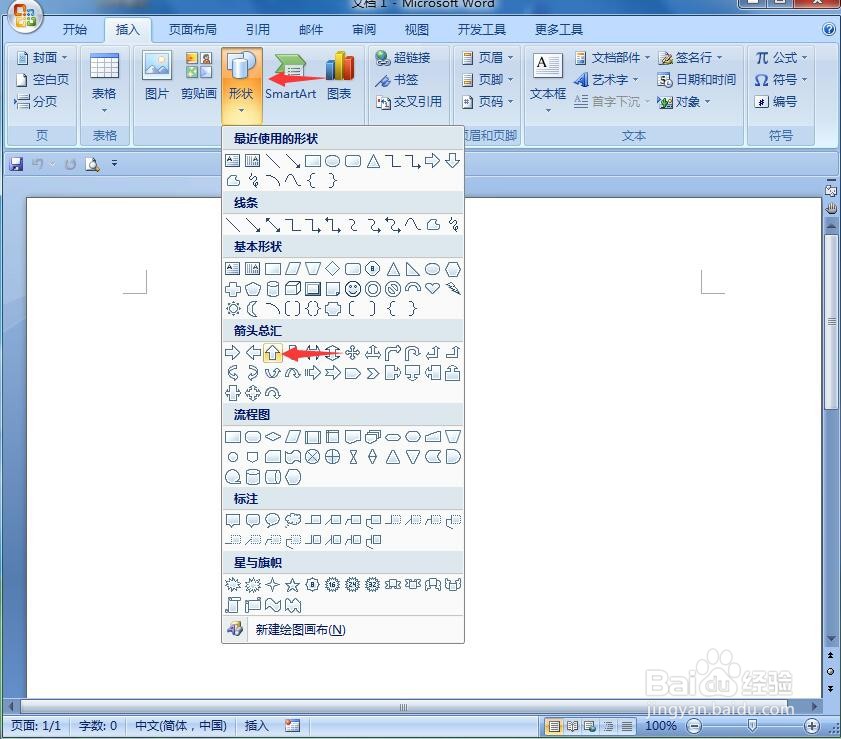Open References (引用) tab

(257, 29)
